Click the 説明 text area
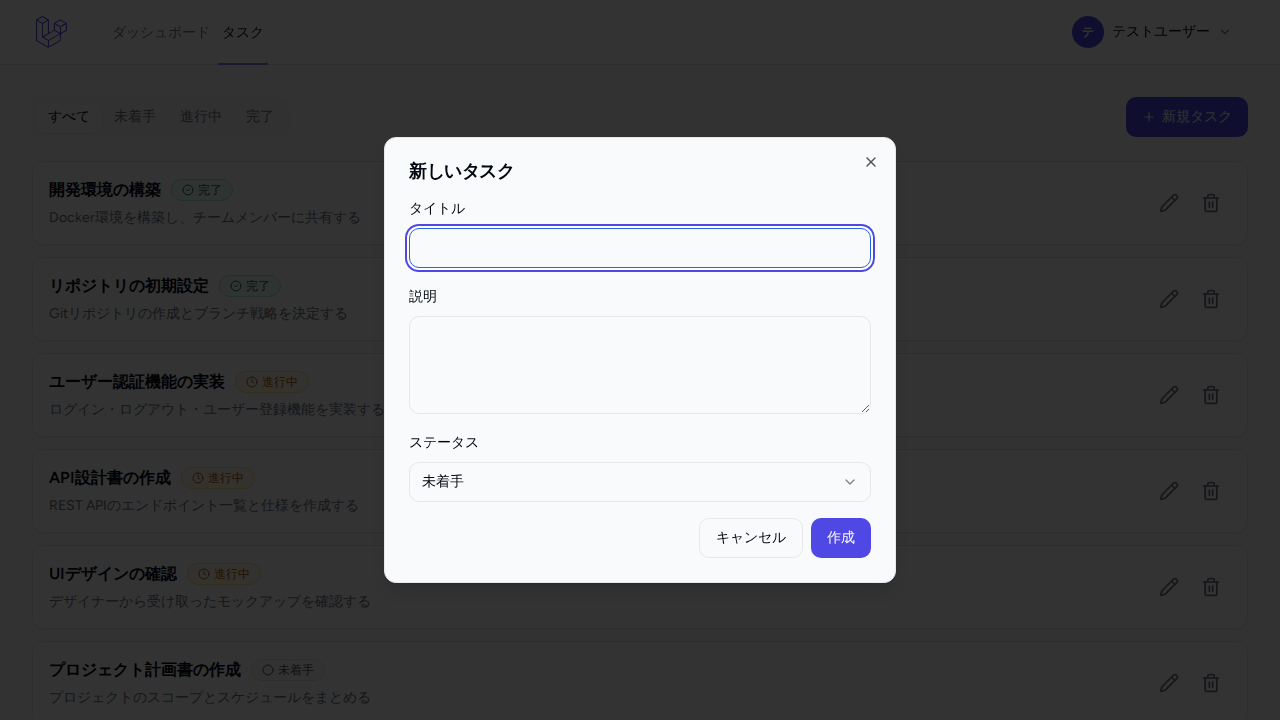The width and height of the screenshot is (1280, 720). tap(640, 365)
